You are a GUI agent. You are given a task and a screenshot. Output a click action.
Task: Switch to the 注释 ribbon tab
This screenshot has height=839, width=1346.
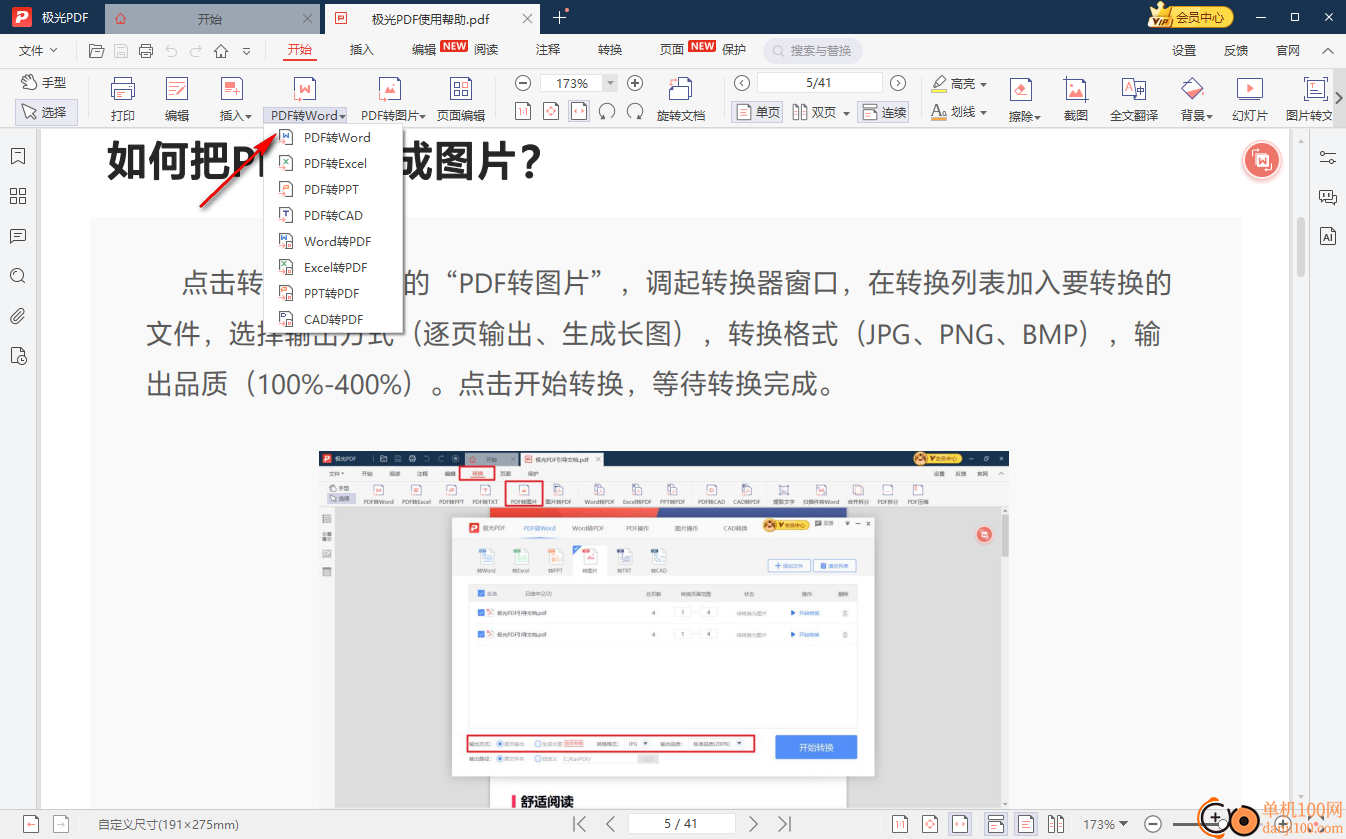(548, 50)
